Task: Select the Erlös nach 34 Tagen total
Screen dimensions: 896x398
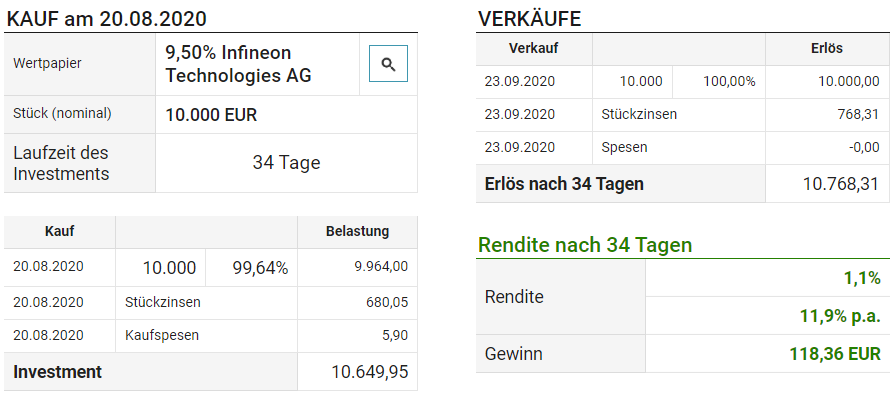Action: point(683,184)
